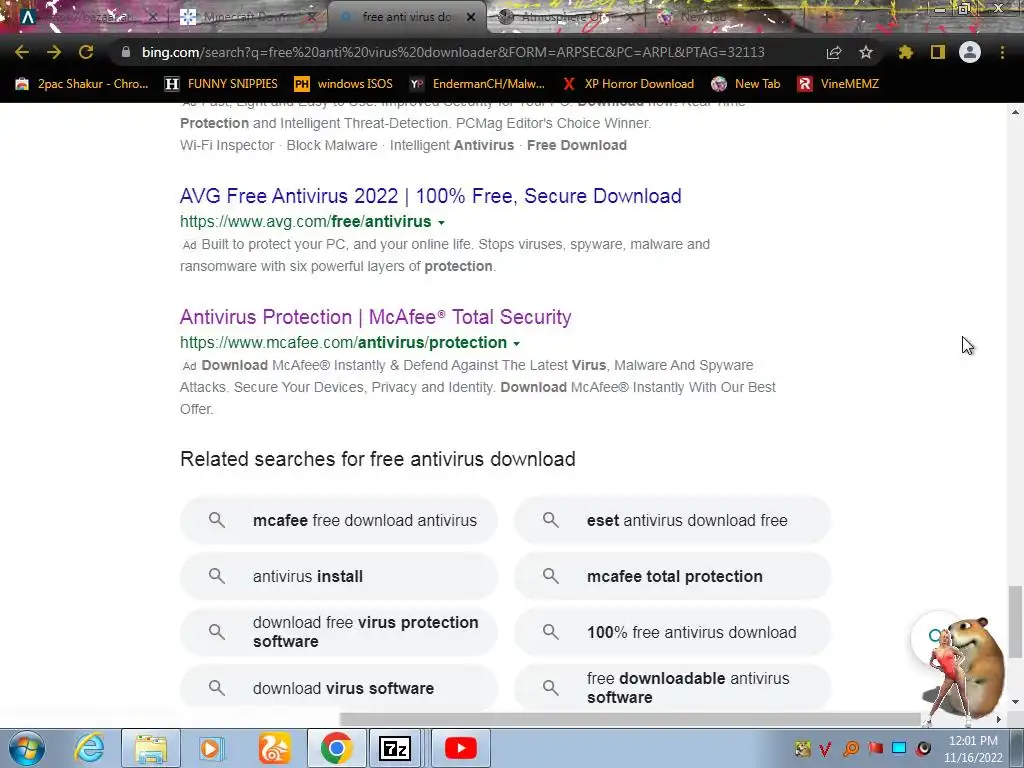Screen dimensions: 1024x768
Task: Click the red Action Center flag tray icon
Action: 875,748
